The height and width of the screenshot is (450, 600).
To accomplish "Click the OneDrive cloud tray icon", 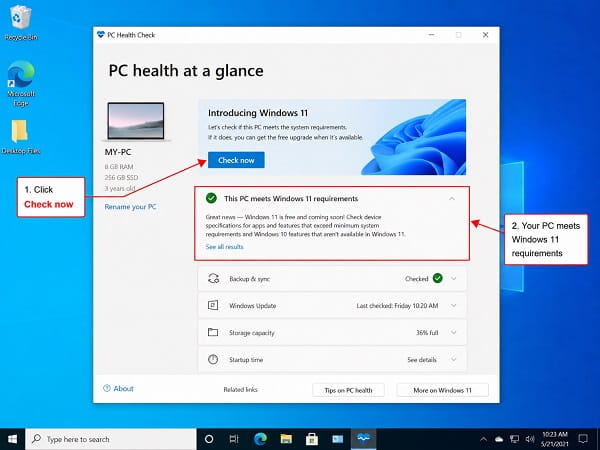I will tap(499, 439).
